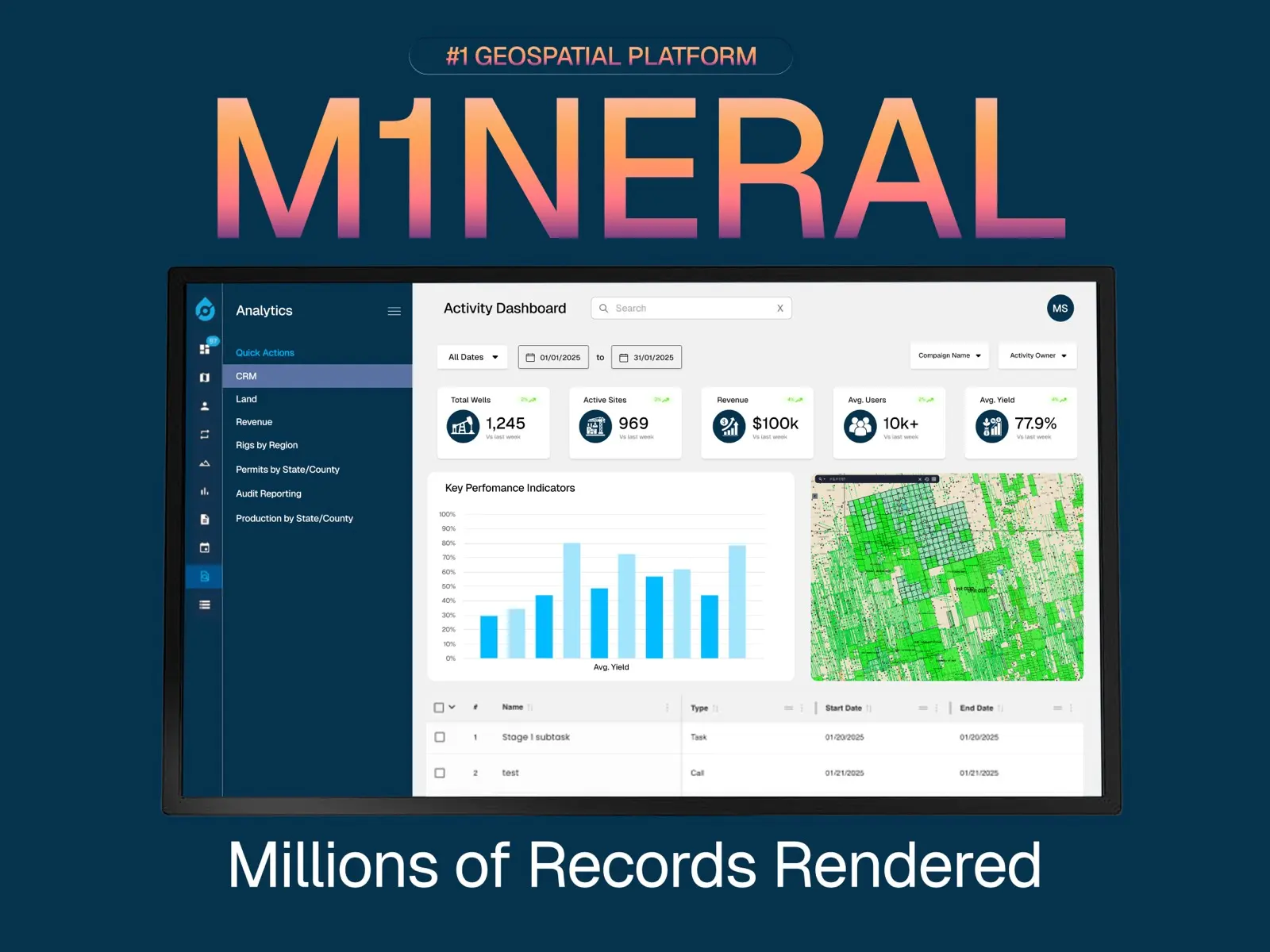
Task: Set the end date field showing 31/01/2025
Action: pos(646,358)
